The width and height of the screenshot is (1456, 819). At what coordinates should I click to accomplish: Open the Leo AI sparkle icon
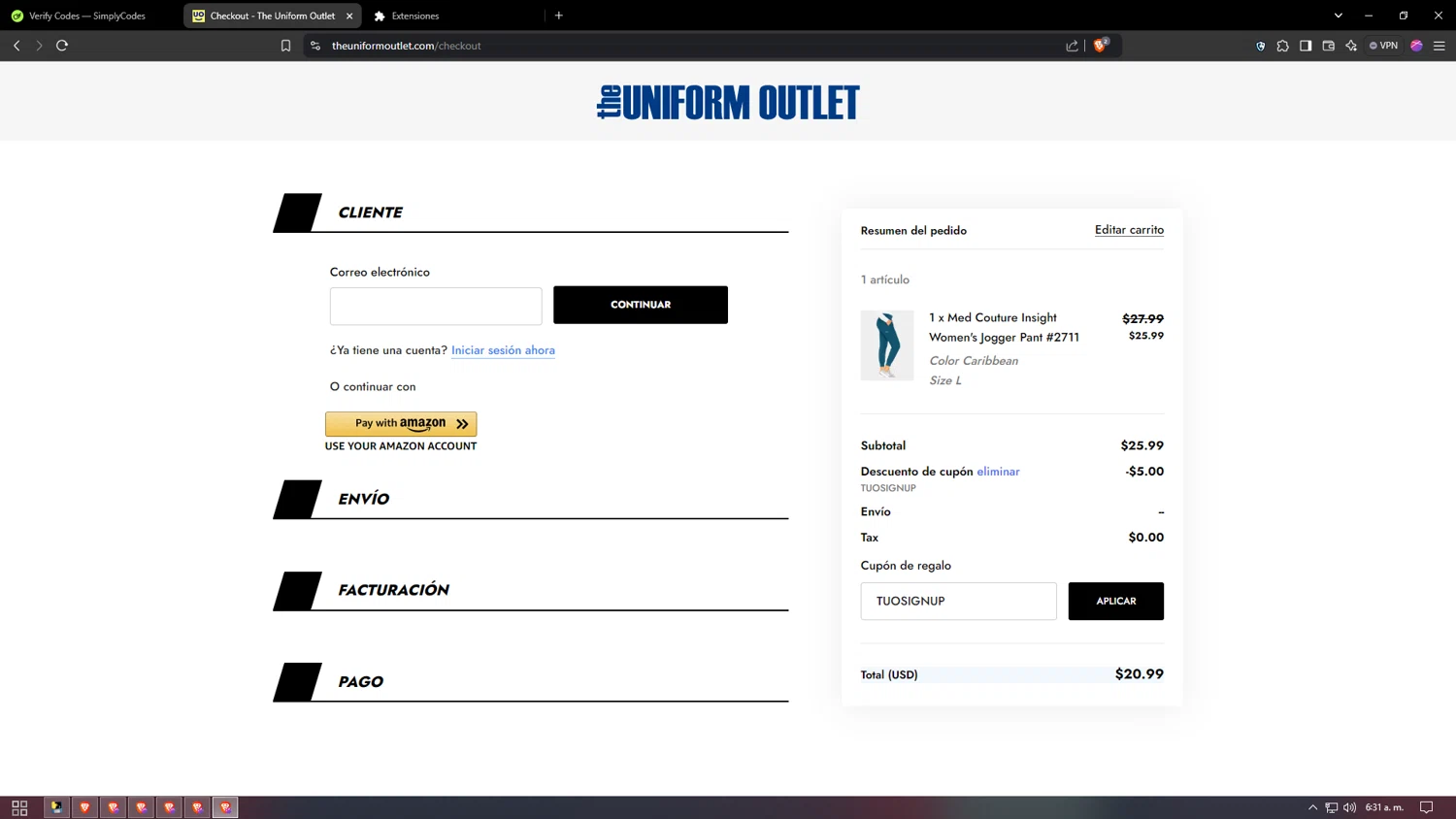[x=1351, y=46]
